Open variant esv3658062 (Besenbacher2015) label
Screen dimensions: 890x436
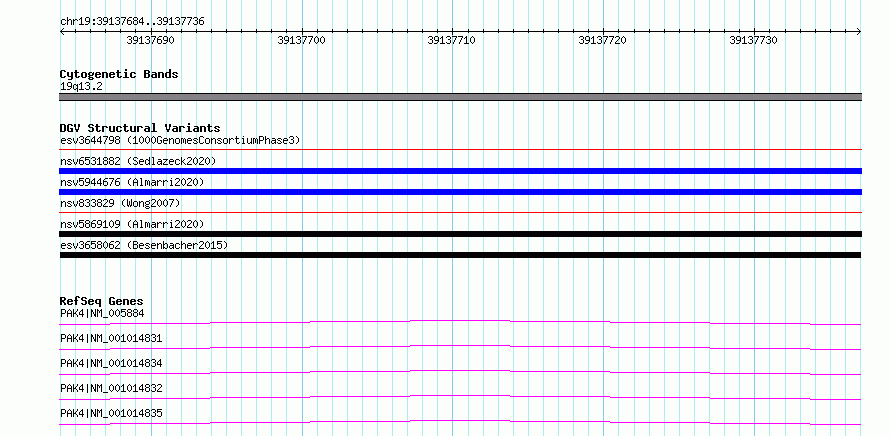[144, 245]
